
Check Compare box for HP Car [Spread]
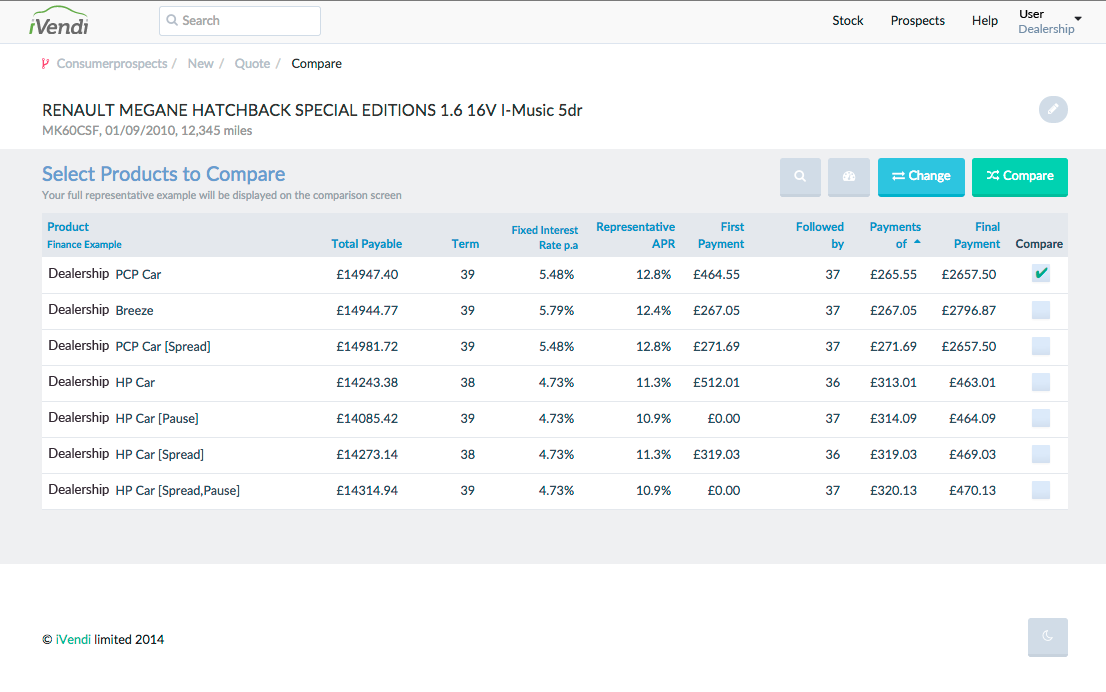pyautogui.click(x=1040, y=454)
